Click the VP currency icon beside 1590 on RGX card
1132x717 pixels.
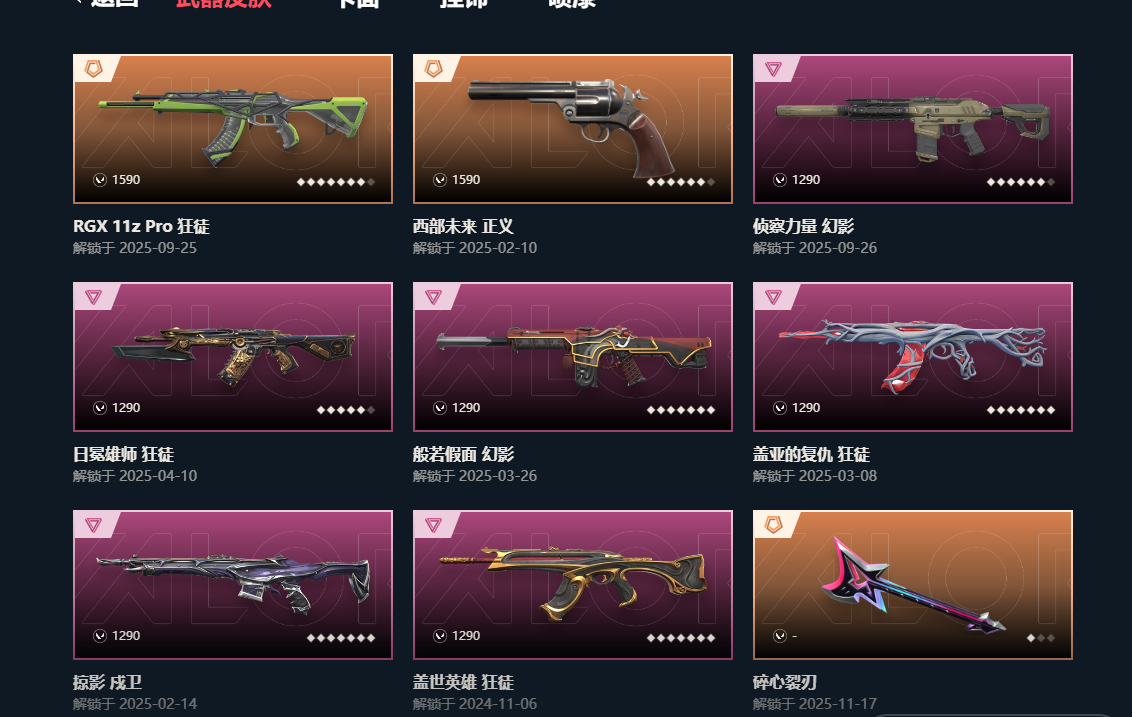tap(100, 180)
